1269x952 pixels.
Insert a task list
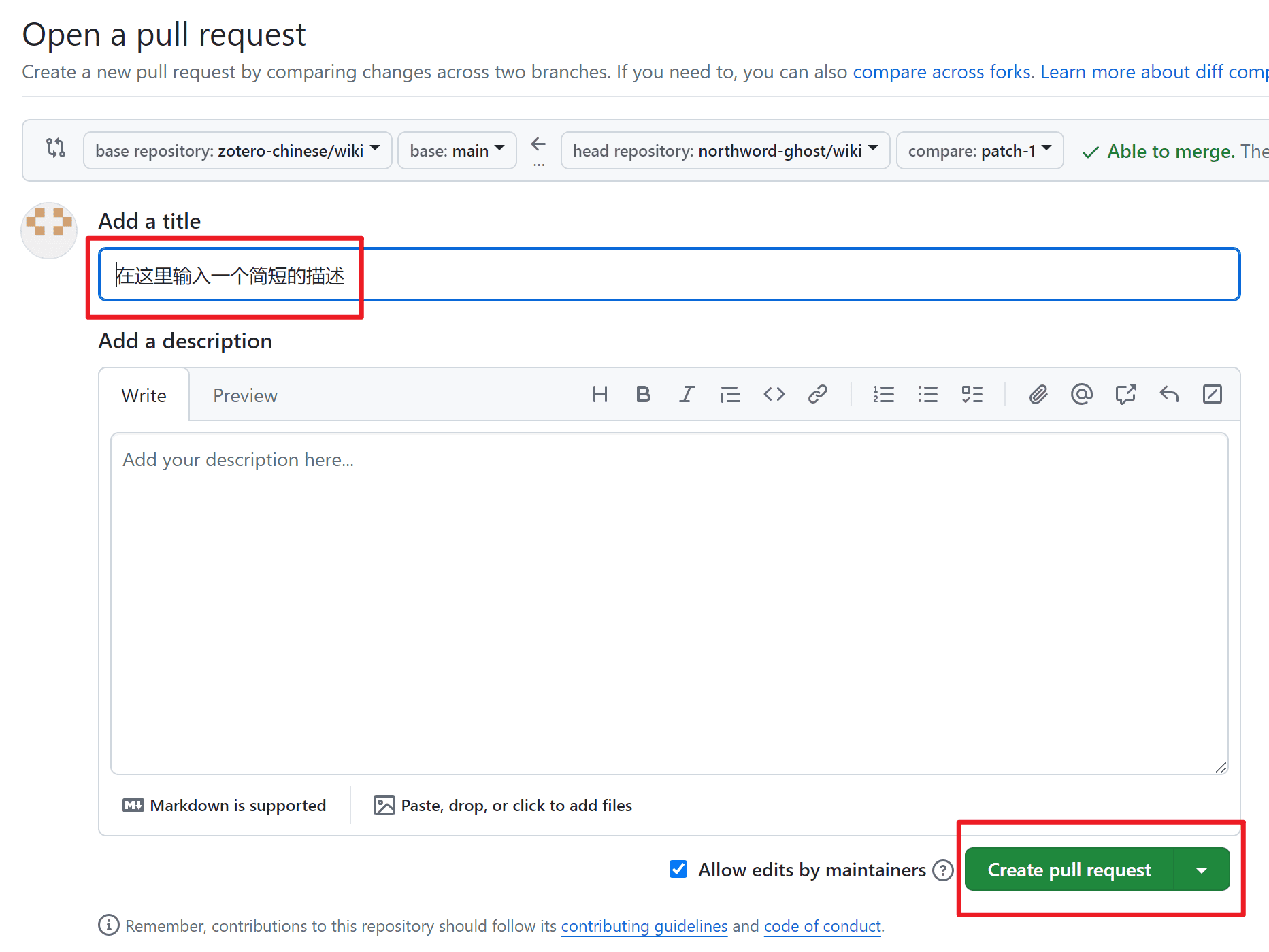click(972, 395)
